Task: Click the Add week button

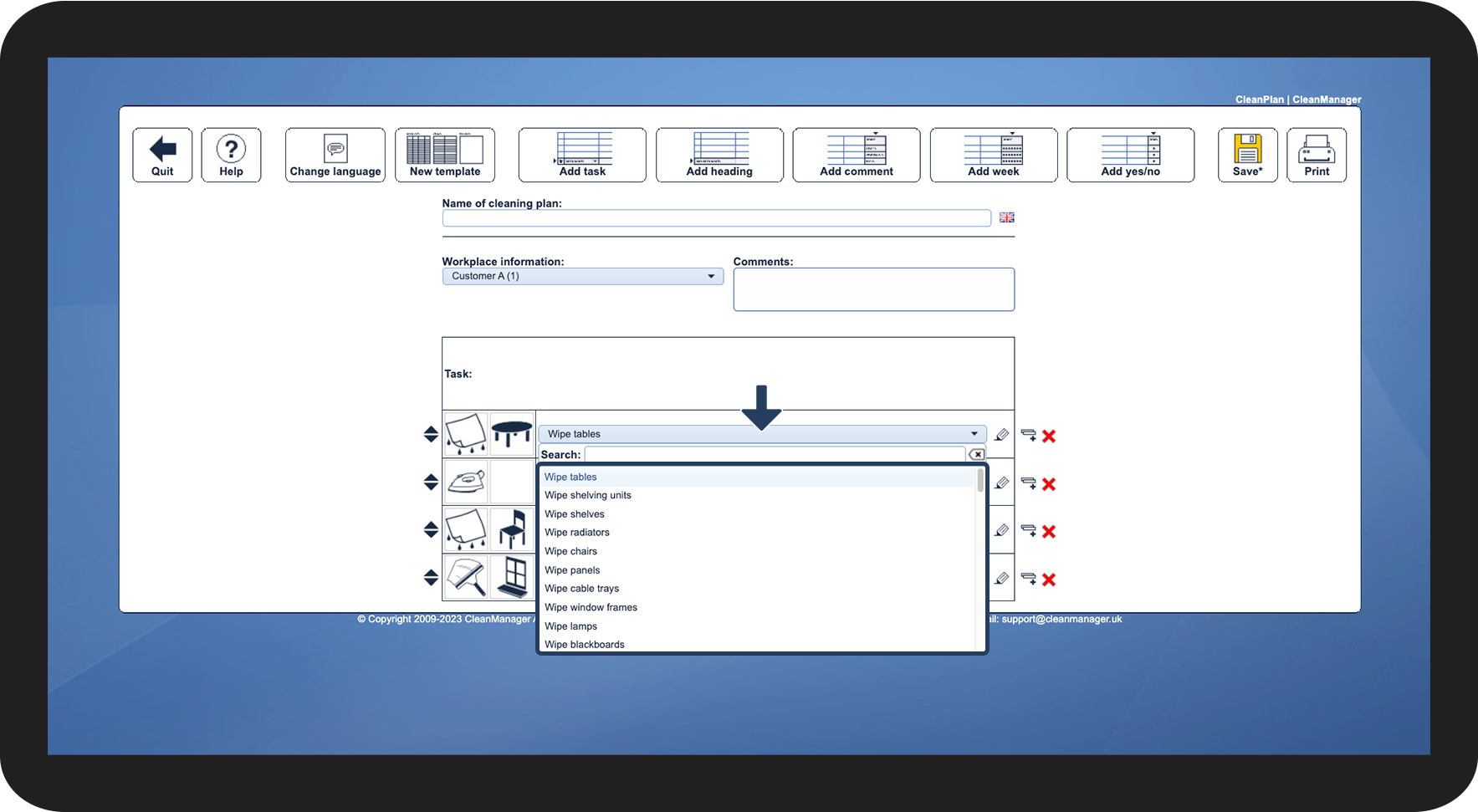Action: point(994,155)
